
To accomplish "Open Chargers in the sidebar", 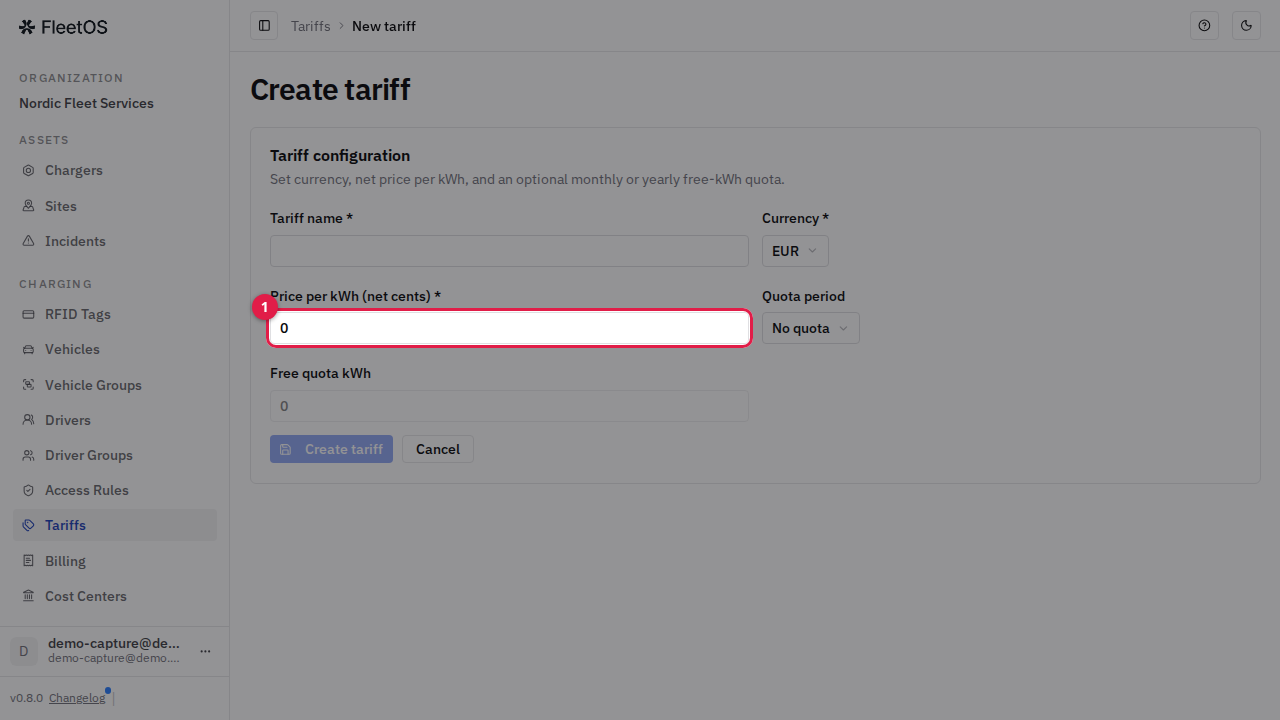I will [x=115, y=171].
